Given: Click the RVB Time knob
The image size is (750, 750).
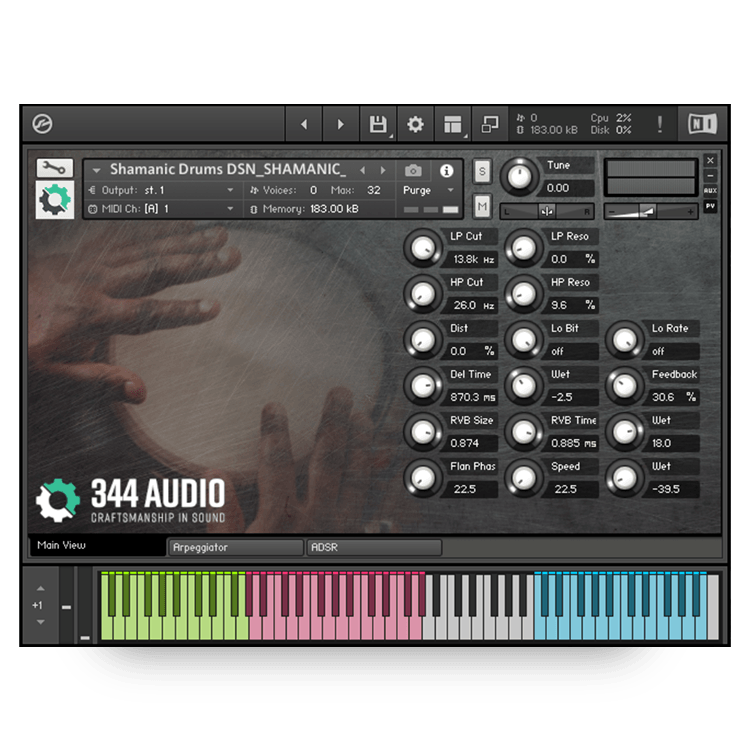Looking at the screenshot, I should pyautogui.click(x=524, y=431).
